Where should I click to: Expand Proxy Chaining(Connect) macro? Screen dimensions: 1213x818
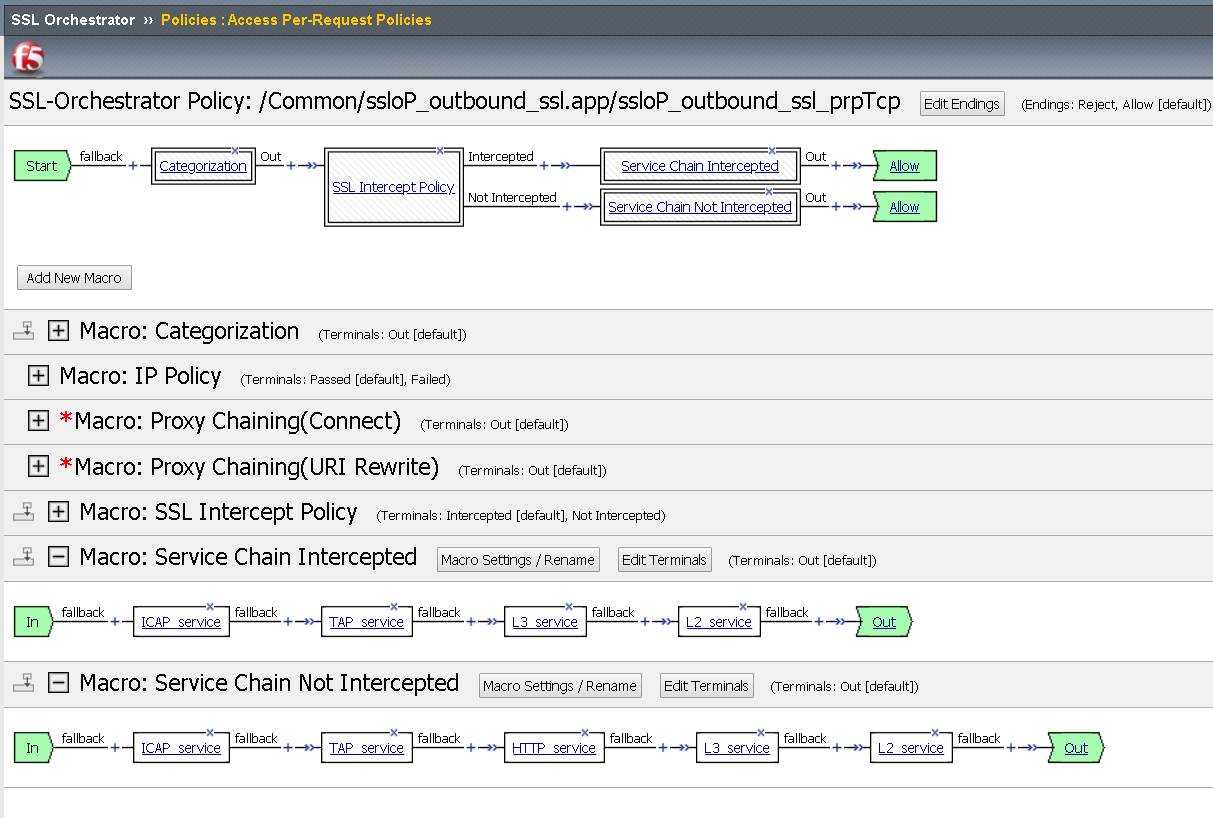click(38, 422)
